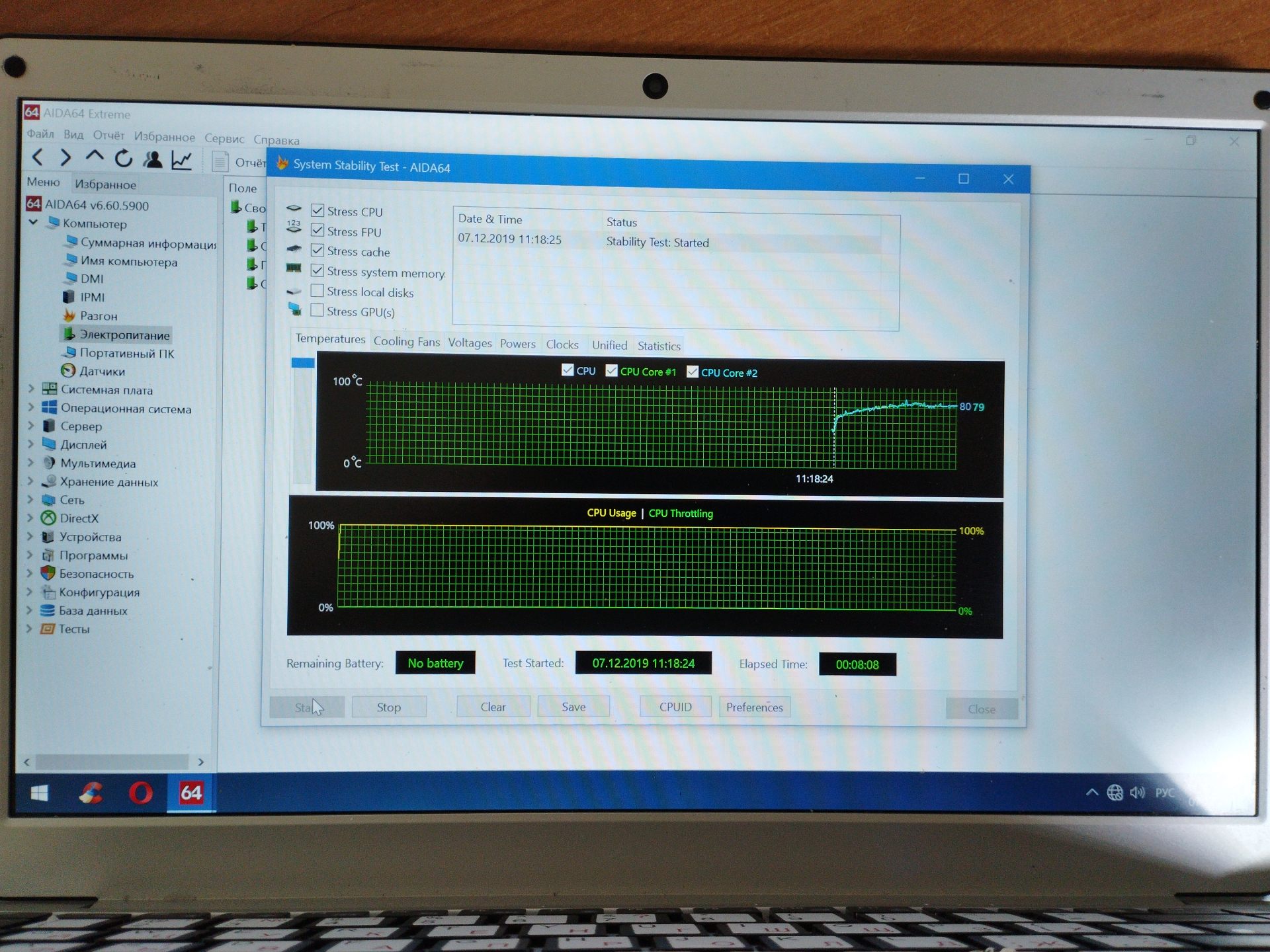Refresh the AIDA64 view

(124, 159)
